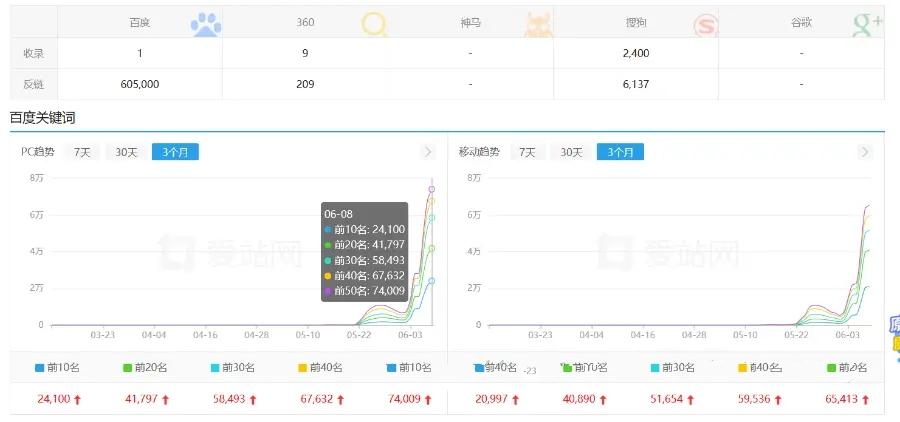This screenshot has width=900, height=422.
Task: Click PC total value 74,009
Action: (x=404, y=400)
